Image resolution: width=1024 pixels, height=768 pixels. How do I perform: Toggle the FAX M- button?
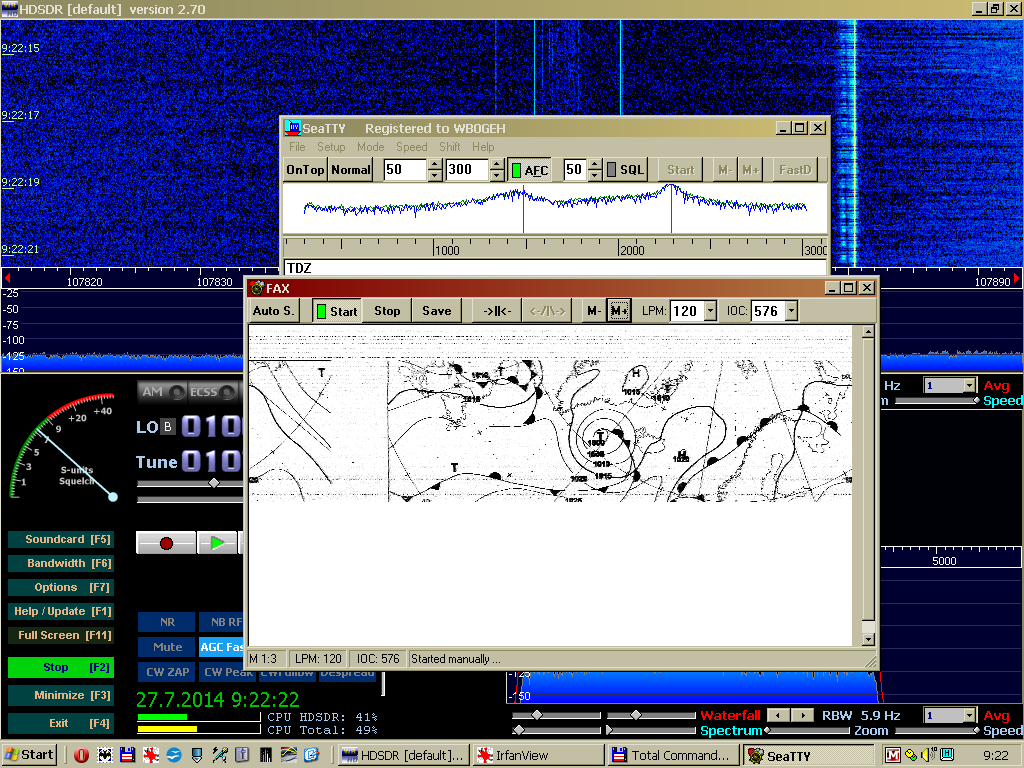click(x=594, y=311)
